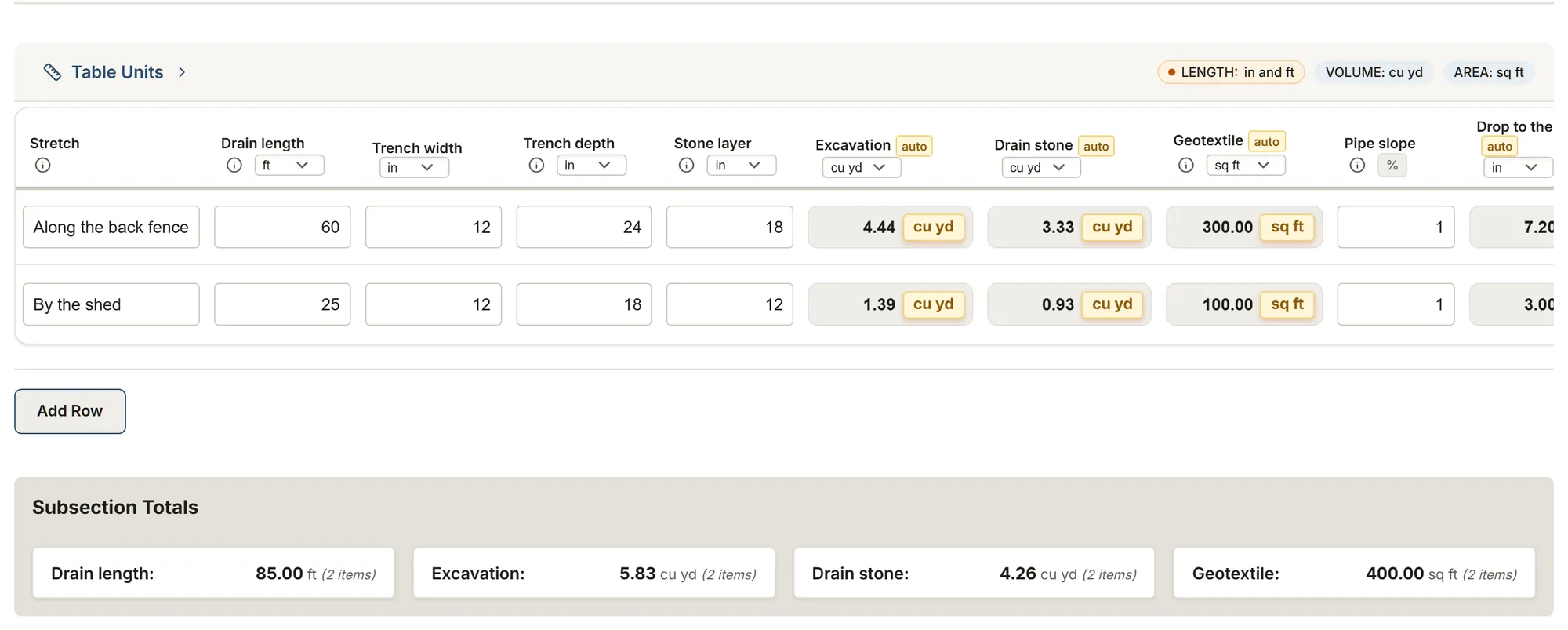Edit the 'By the shed' stretch name
This screenshot has height=630, width=1568.
pos(111,304)
